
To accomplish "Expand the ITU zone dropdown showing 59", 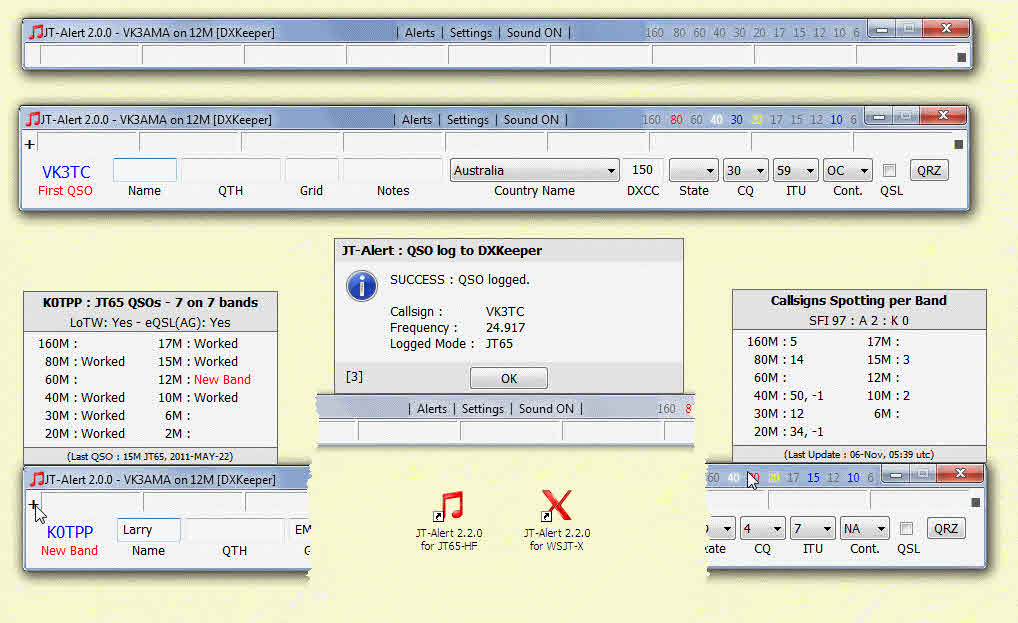I will click(x=796, y=171).
